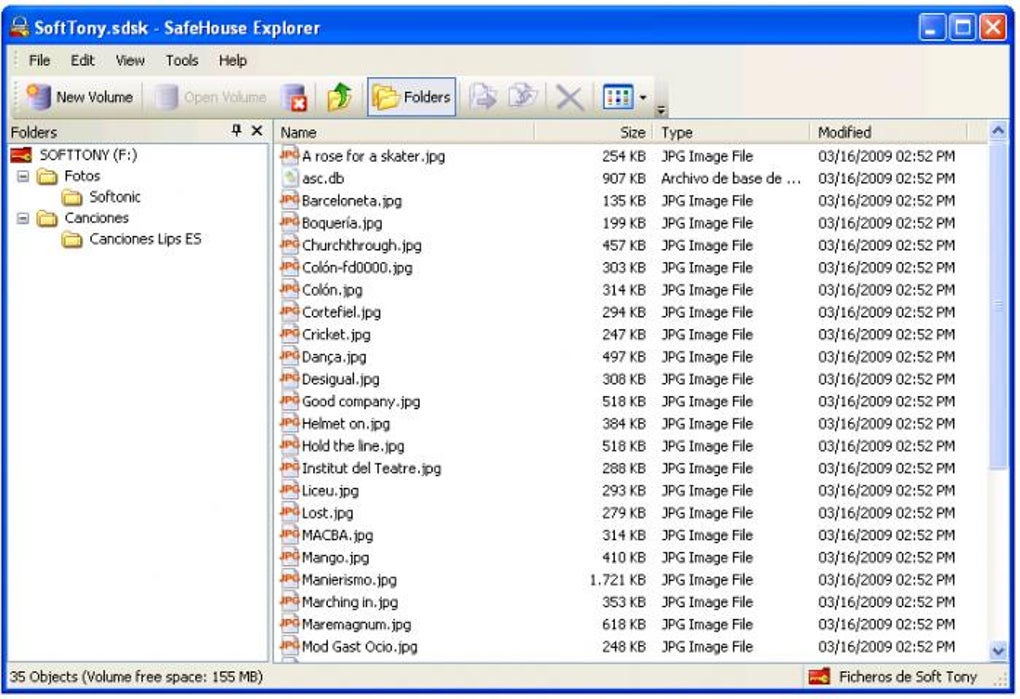
Task: Click the volume icon in the status bar
Action: tap(818, 677)
